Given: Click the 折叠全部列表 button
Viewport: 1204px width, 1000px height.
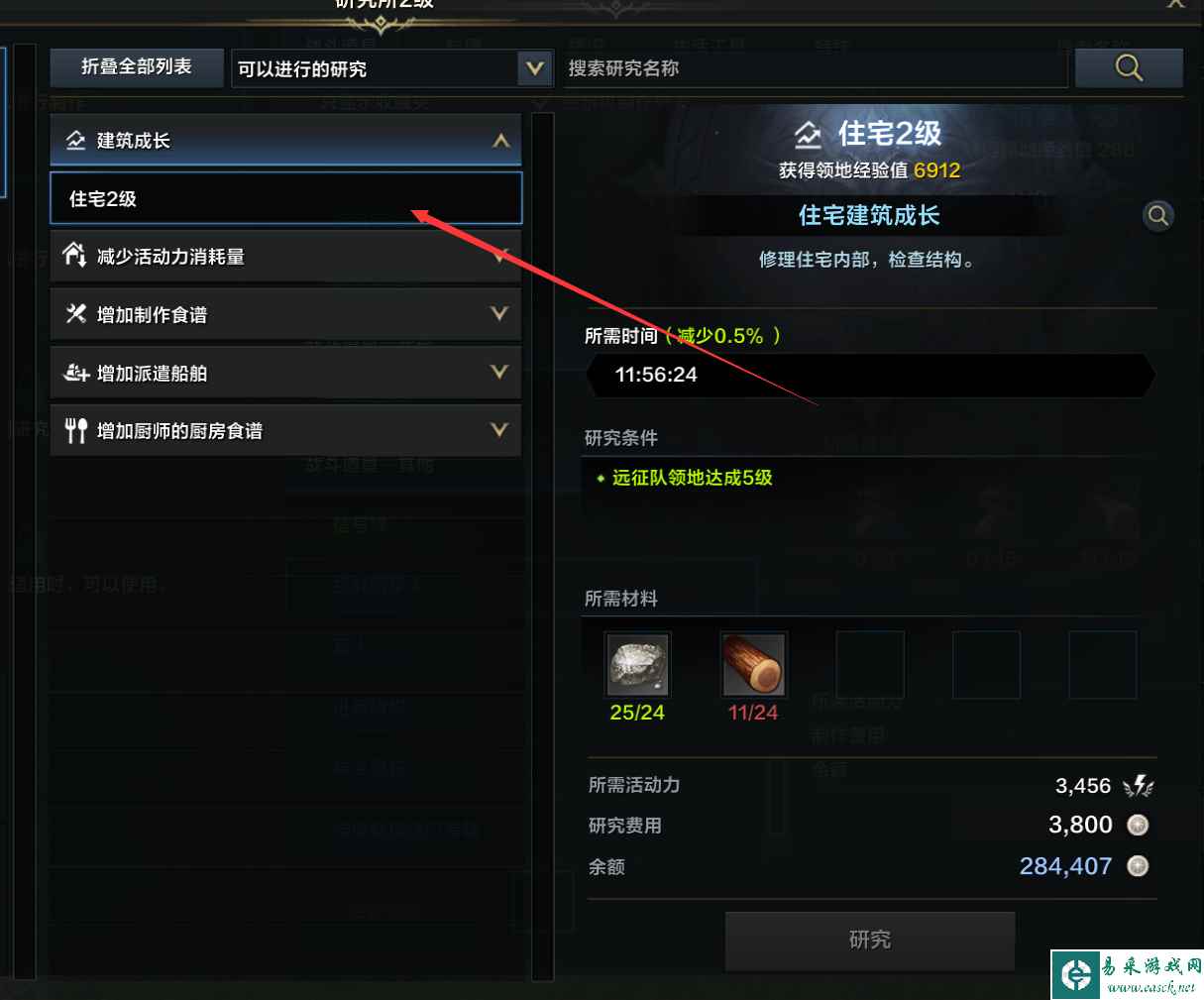Looking at the screenshot, I should pyautogui.click(x=137, y=67).
